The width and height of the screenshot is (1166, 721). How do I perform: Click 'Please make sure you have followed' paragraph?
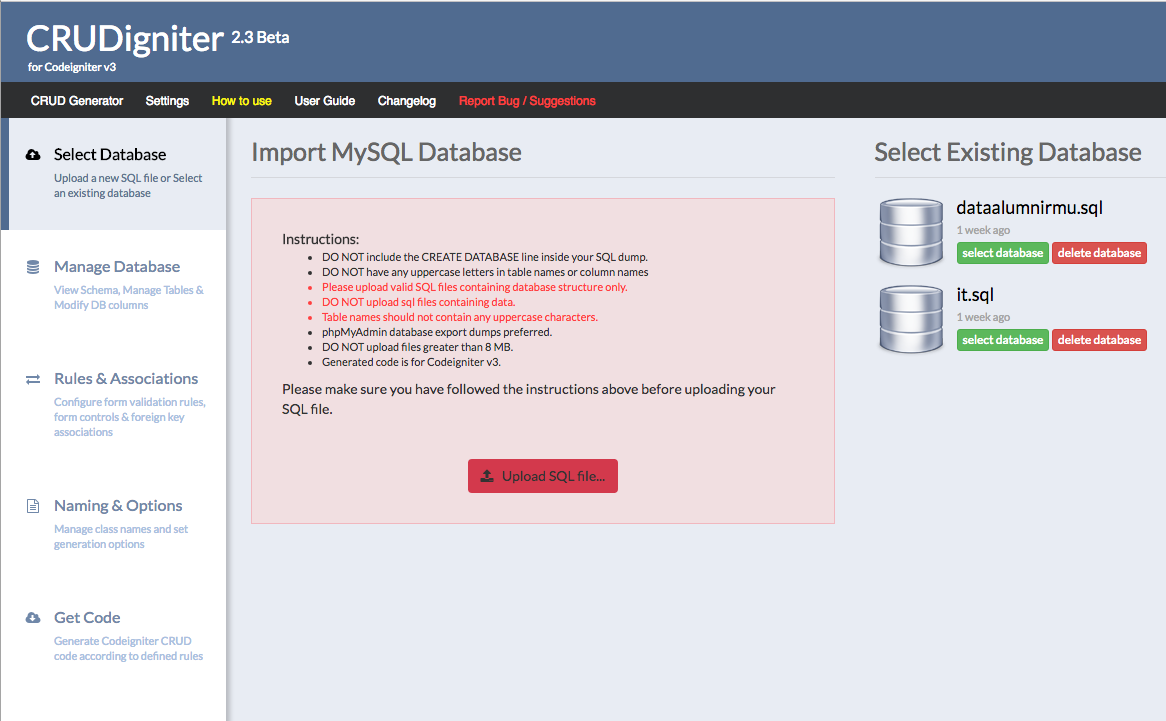(529, 399)
